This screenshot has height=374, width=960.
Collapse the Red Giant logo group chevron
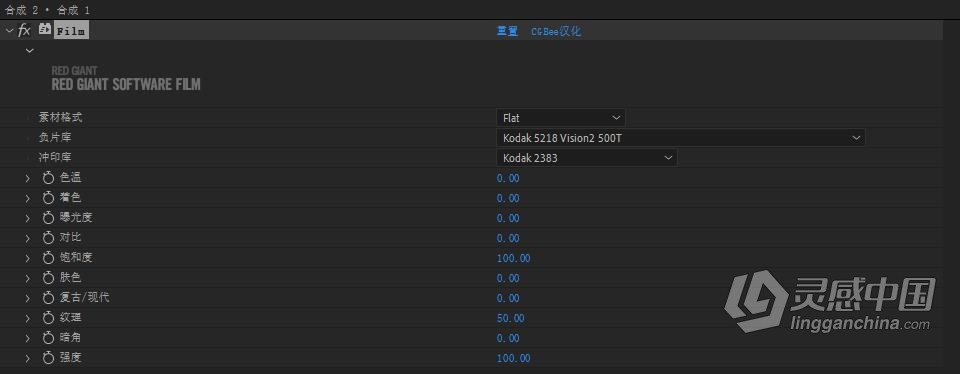(x=29, y=51)
